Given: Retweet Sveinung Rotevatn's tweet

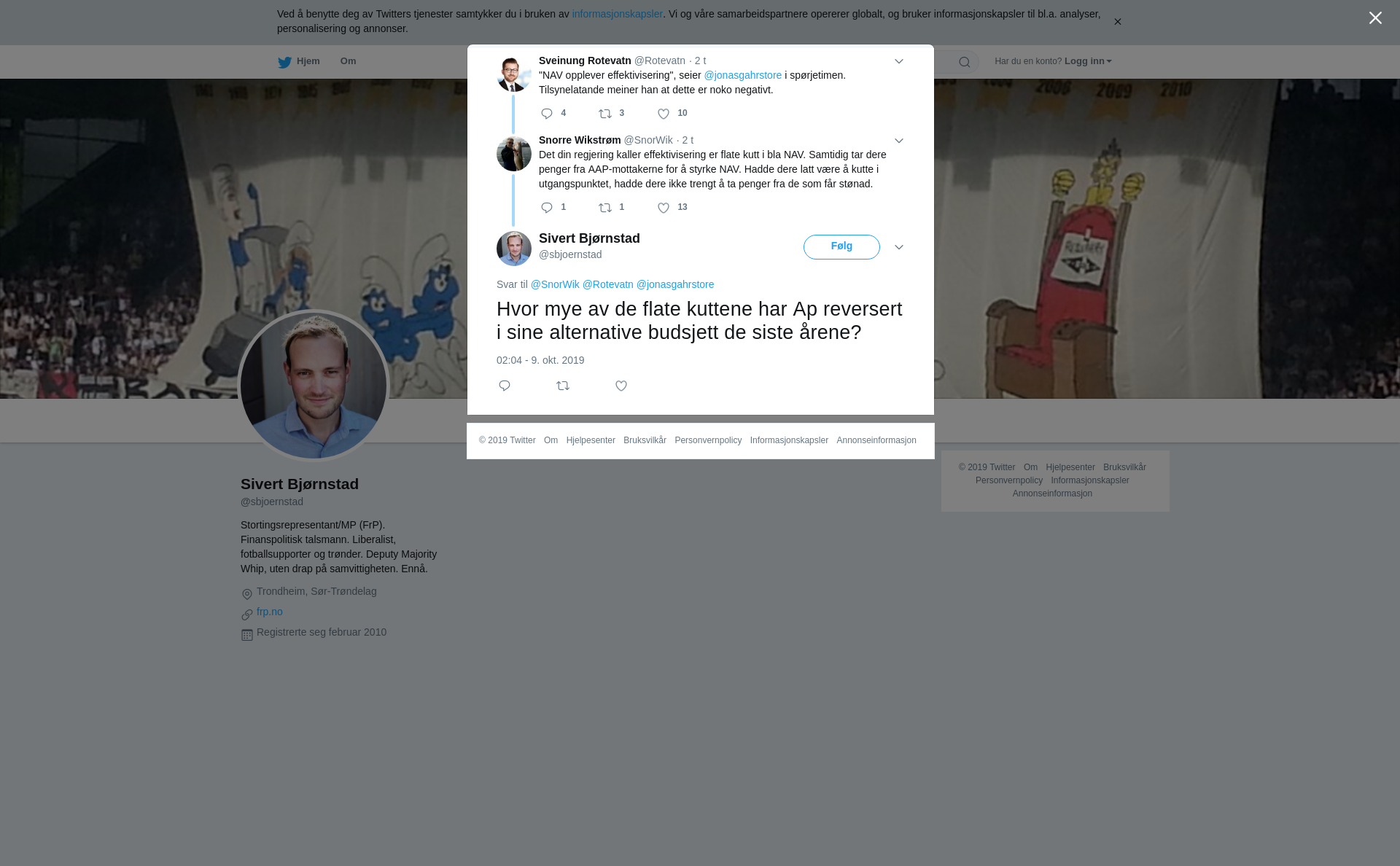Looking at the screenshot, I should (605, 114).
